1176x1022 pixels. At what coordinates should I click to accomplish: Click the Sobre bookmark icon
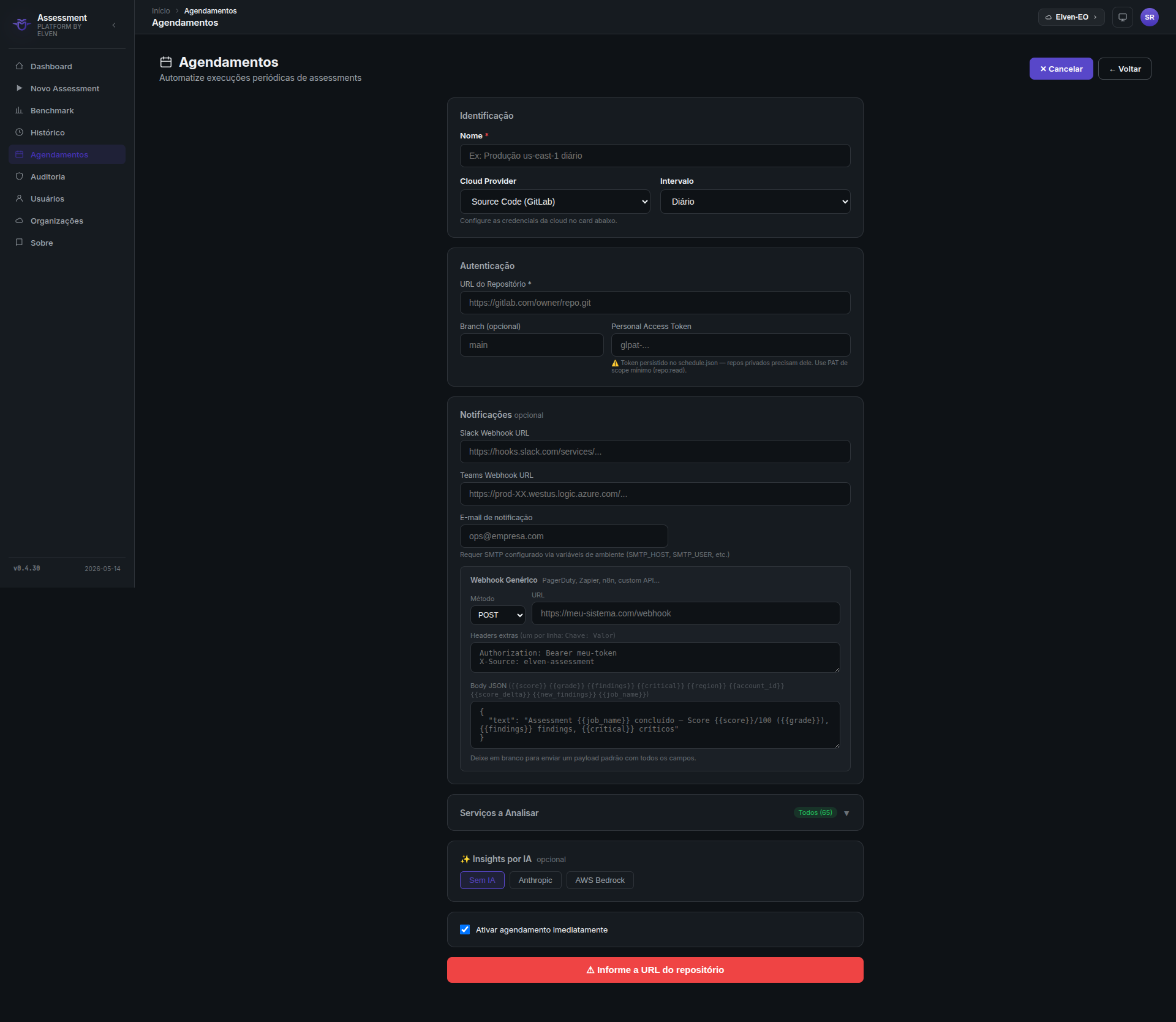point(19,243)
